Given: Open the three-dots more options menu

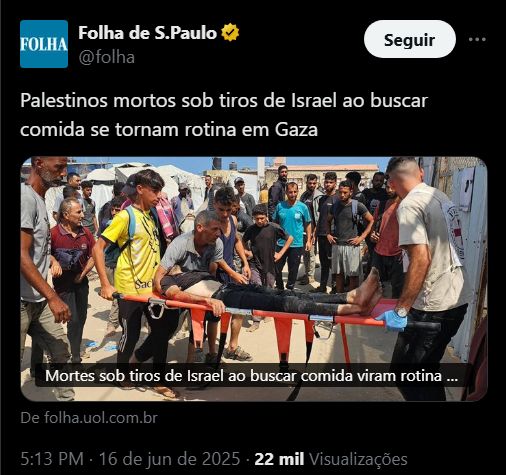Looking at the screenshot, I should click(x=477, y=39).
